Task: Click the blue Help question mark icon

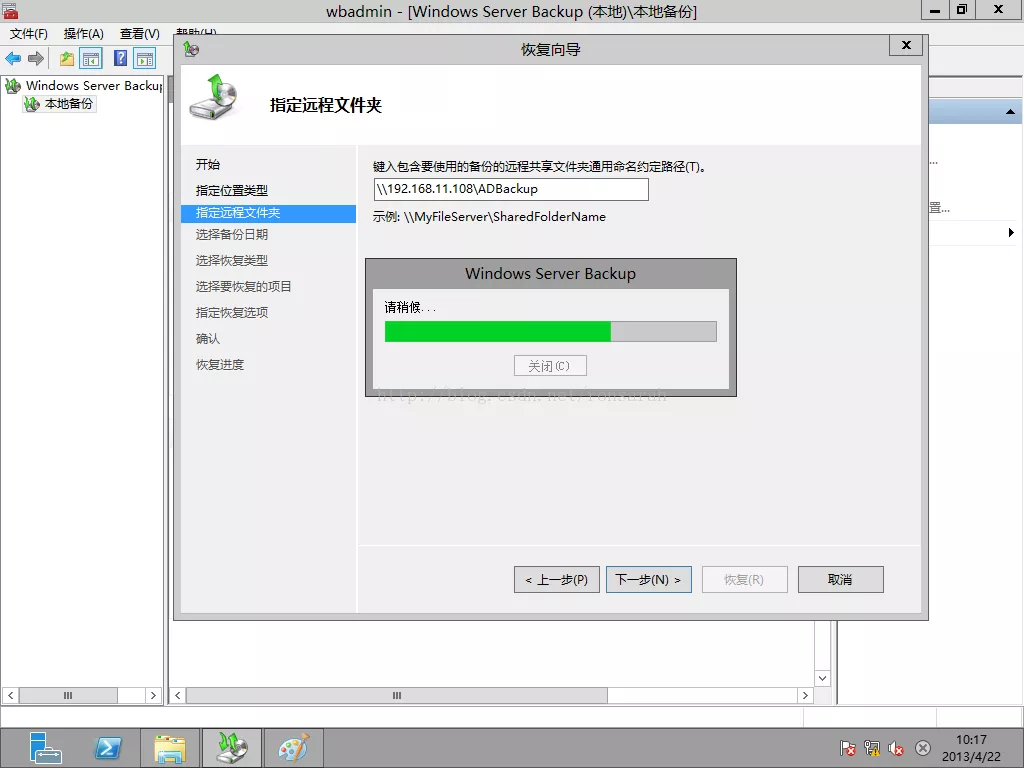Action: pyautogui.click(x=120, y=59)
